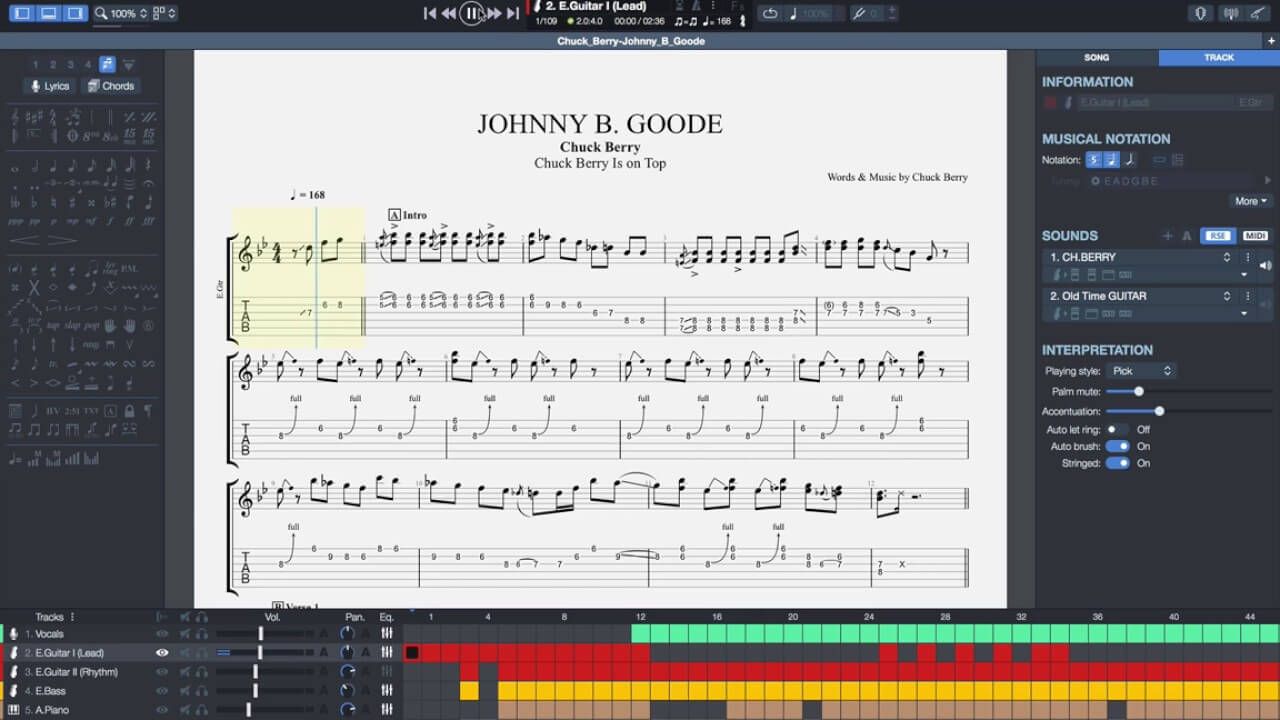1280x720 pixels.
Task: Jump to the first bar
Action: click(430, 13)
